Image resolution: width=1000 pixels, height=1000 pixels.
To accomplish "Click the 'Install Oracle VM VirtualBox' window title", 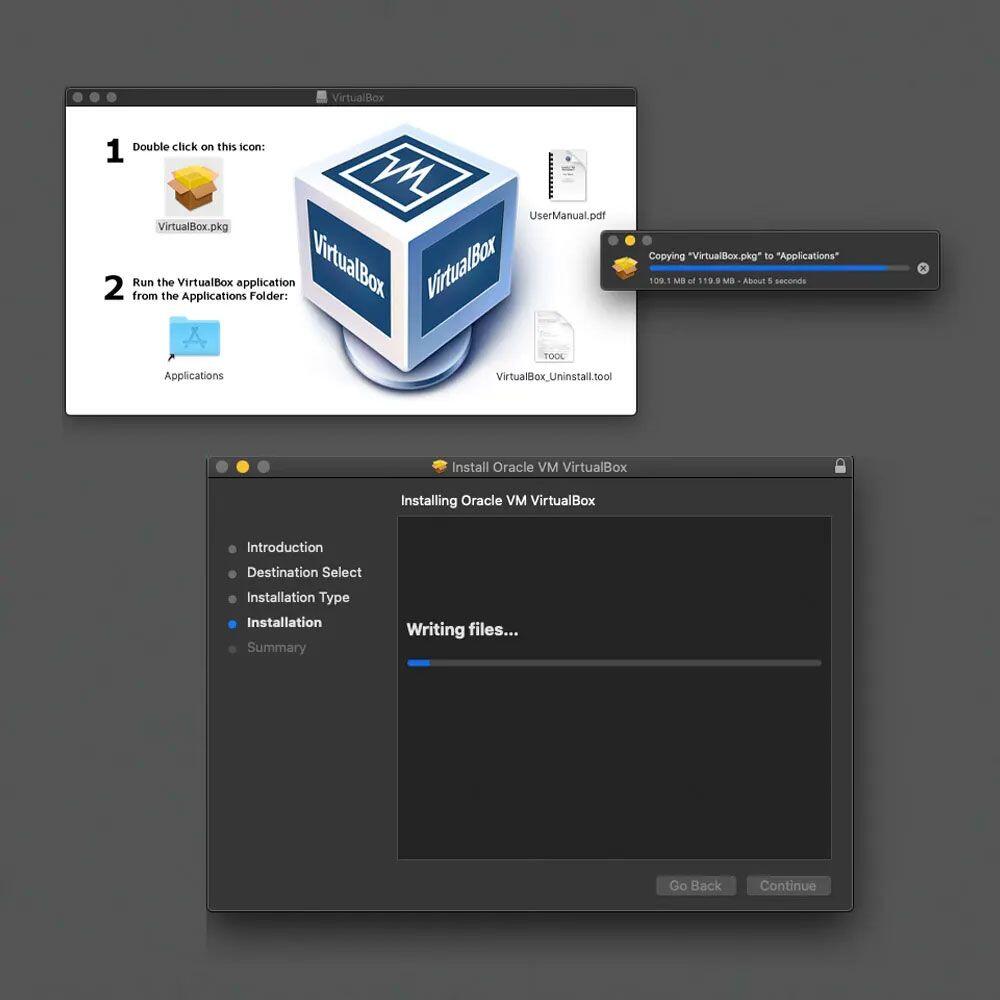I will [x=540, y=467].
